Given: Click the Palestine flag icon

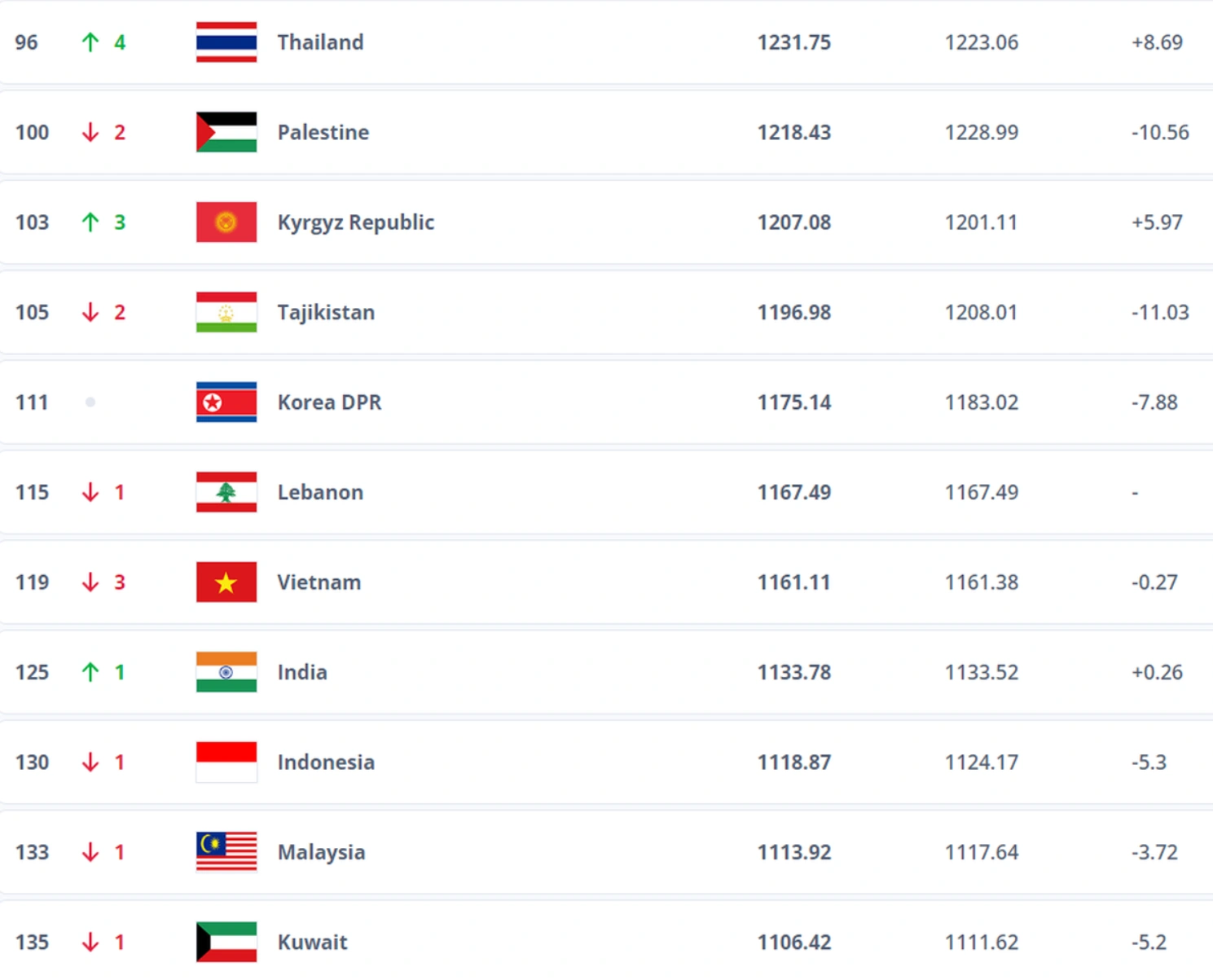Looking at the screenshot, I should click(226, 132).
